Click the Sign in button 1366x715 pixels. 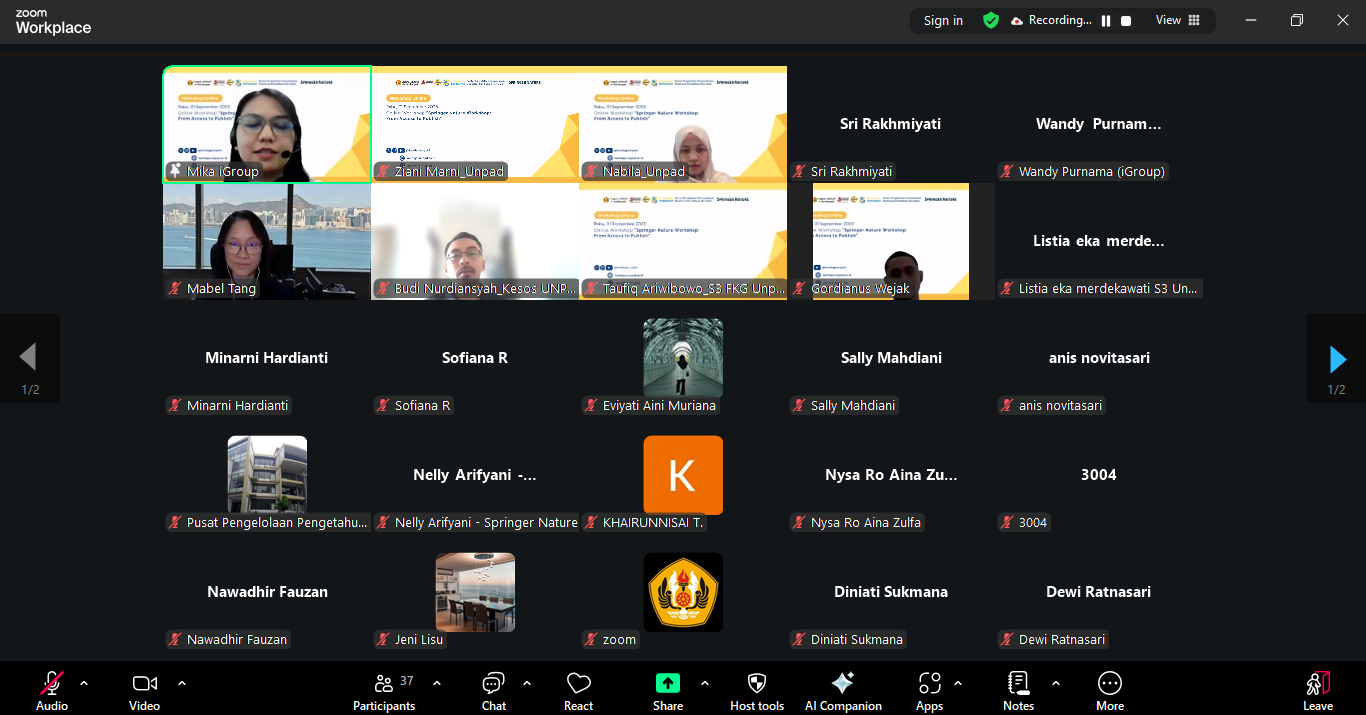click(943, 20)
